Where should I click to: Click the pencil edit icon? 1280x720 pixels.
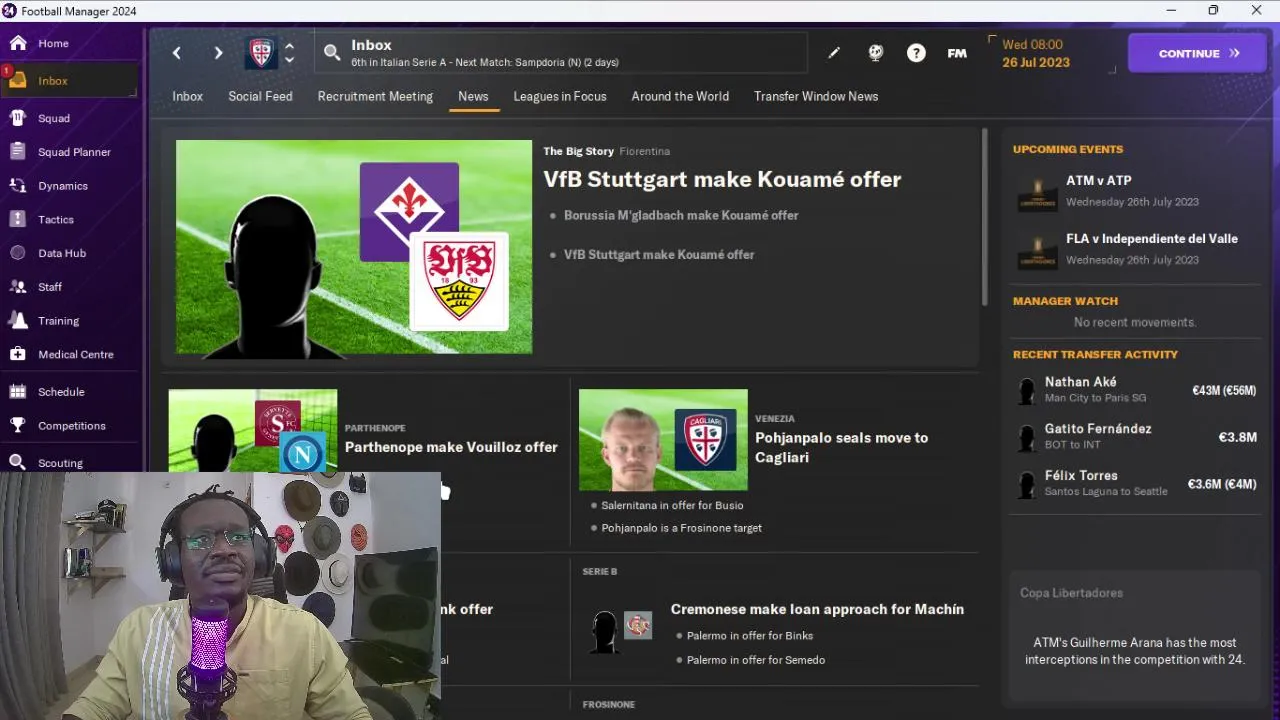[x=834, y=53]
